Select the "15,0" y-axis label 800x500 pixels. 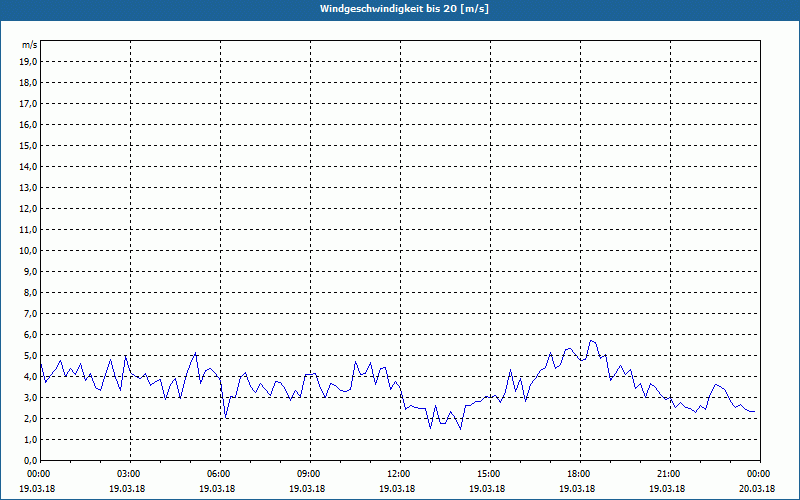(x=29, y=145)
